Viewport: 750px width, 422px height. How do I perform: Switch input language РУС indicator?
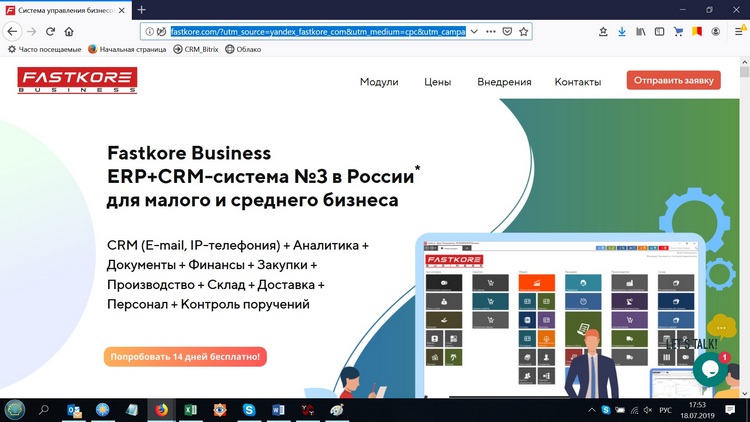pos(665,410)
